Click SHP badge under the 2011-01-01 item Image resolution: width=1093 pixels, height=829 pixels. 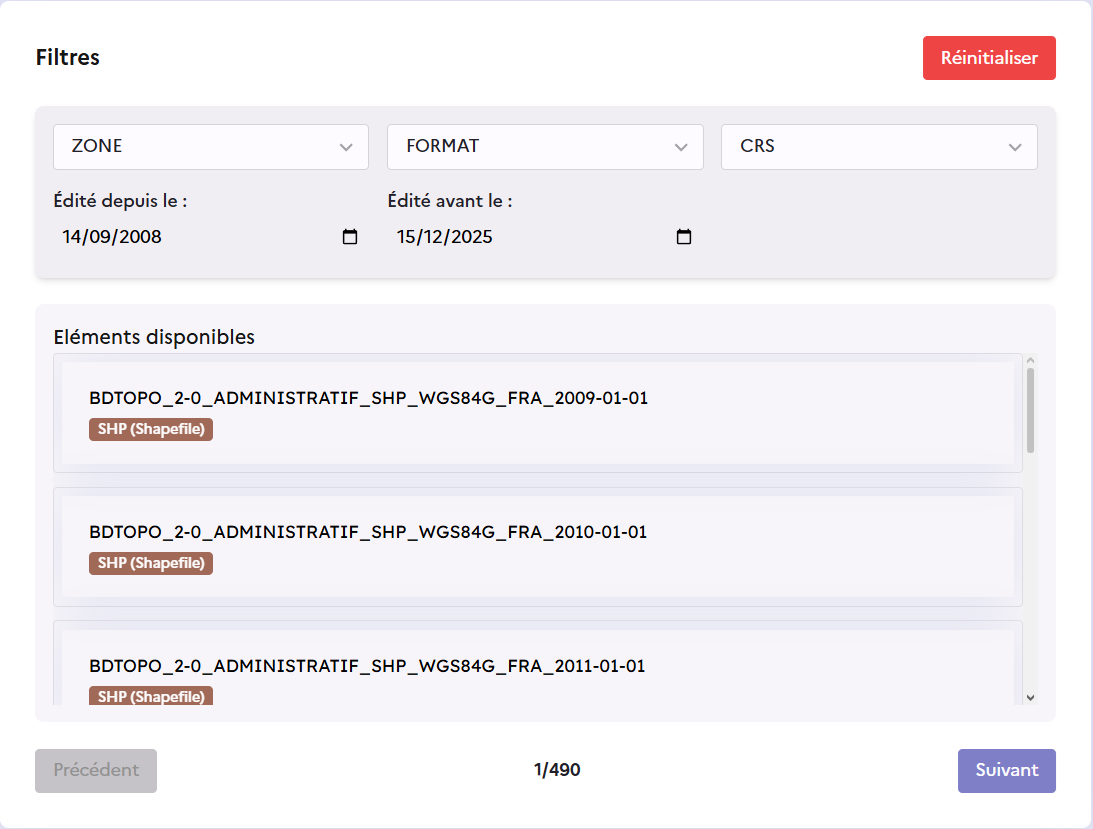(151, 696)
